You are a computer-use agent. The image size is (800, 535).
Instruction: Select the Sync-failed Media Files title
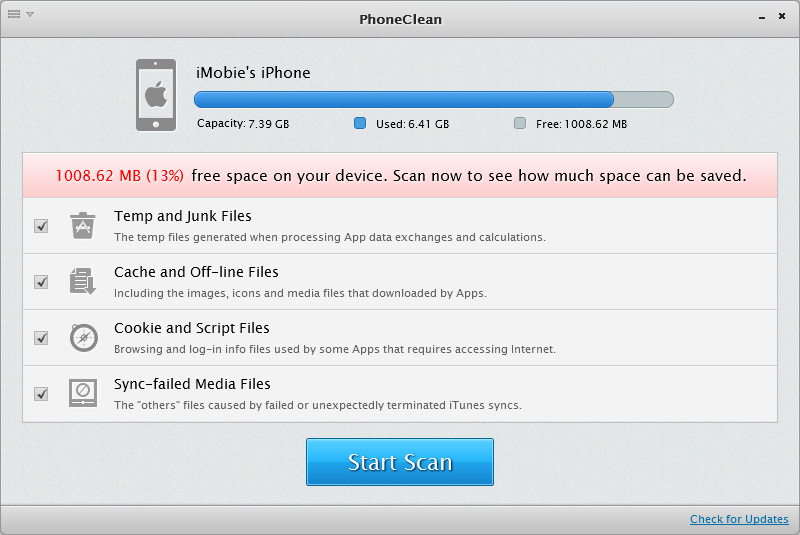point(192,384)
